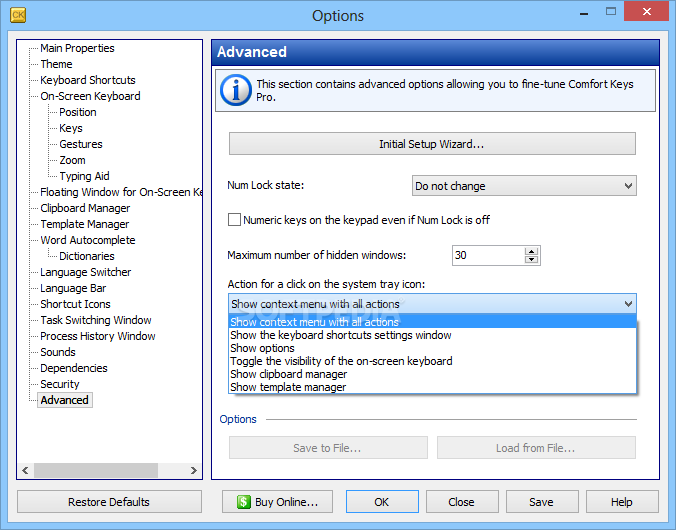Select Gestures in the tree
This screenshot has height=530, width=676.
[81, 144]
